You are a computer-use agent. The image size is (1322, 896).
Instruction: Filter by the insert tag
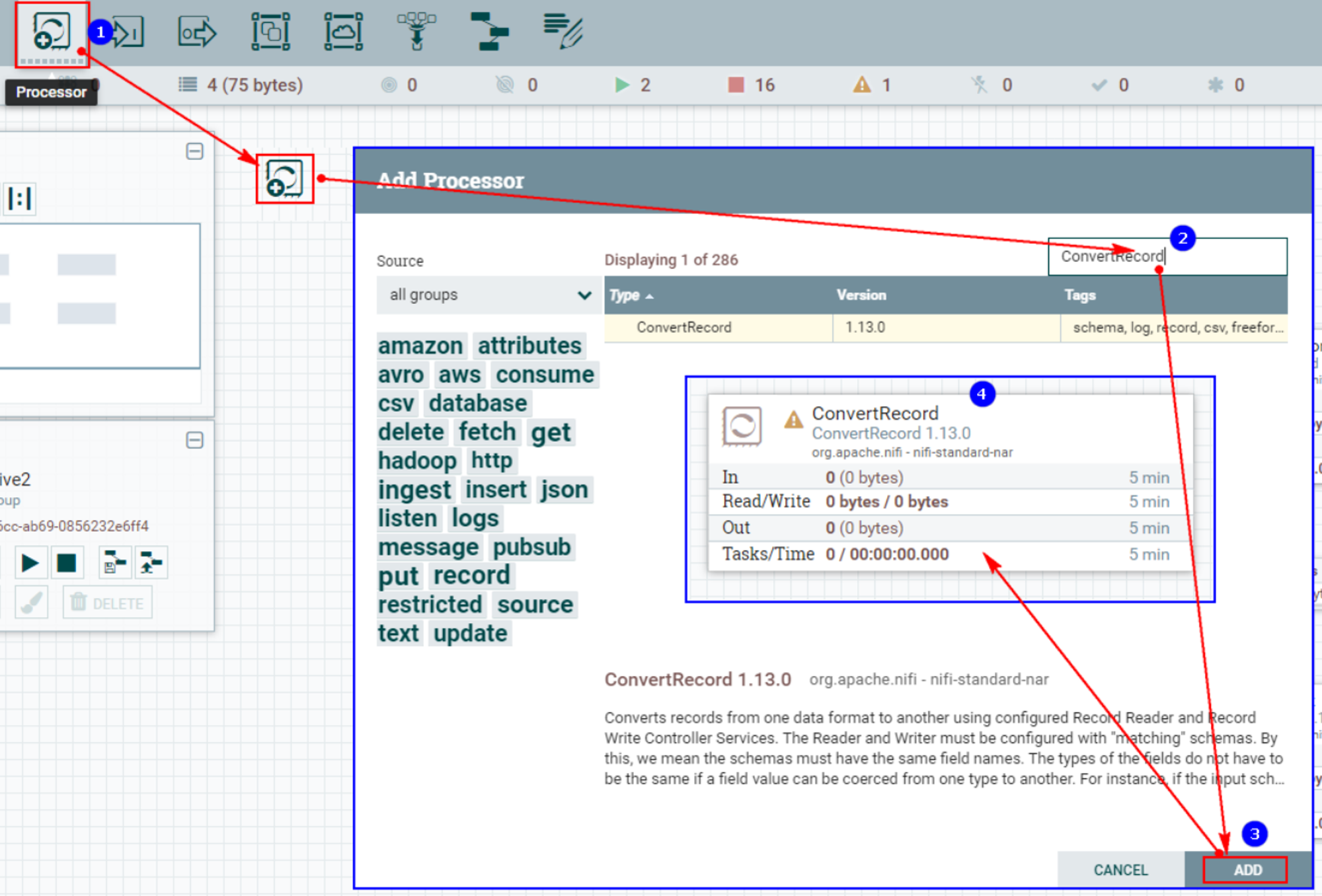coord(496,490)
